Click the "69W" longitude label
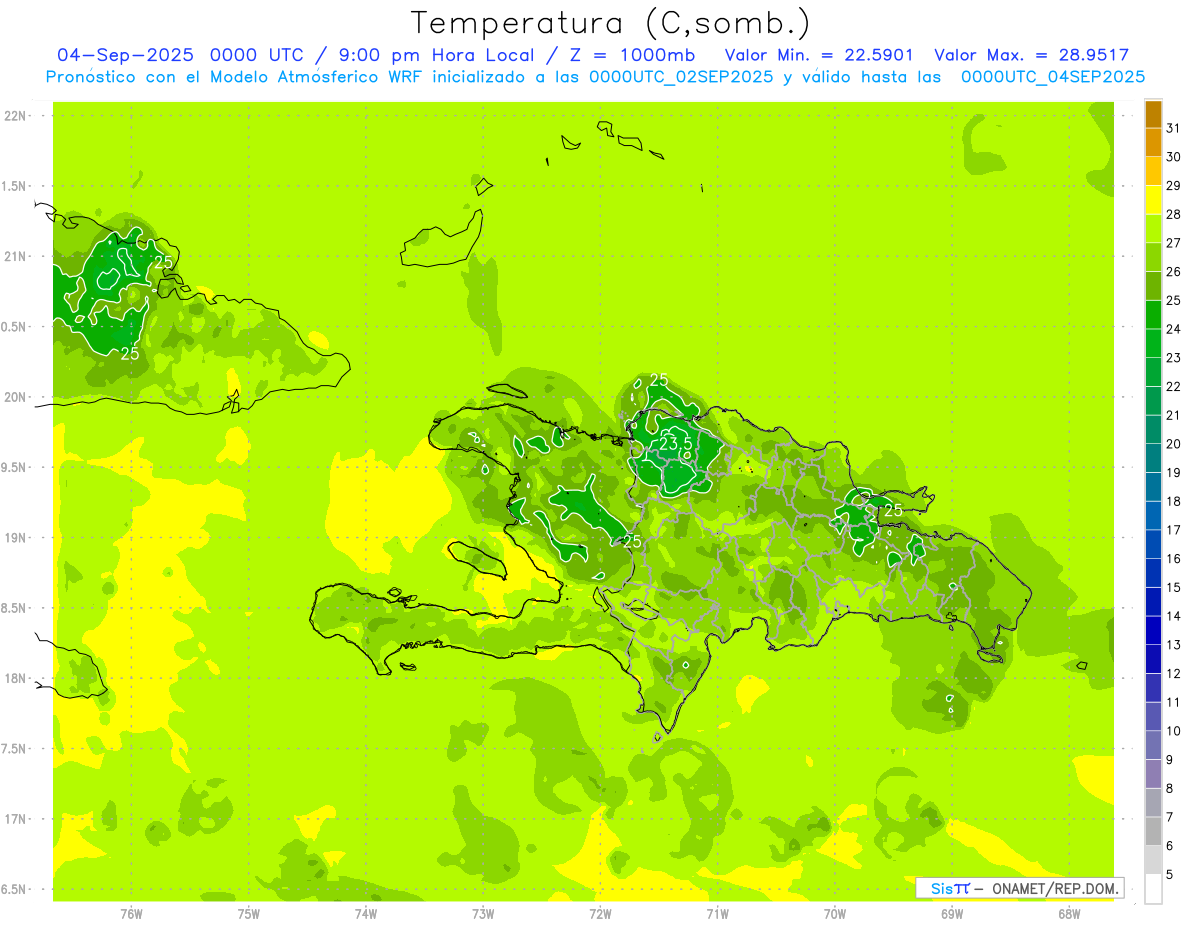 tap(952, 913)
